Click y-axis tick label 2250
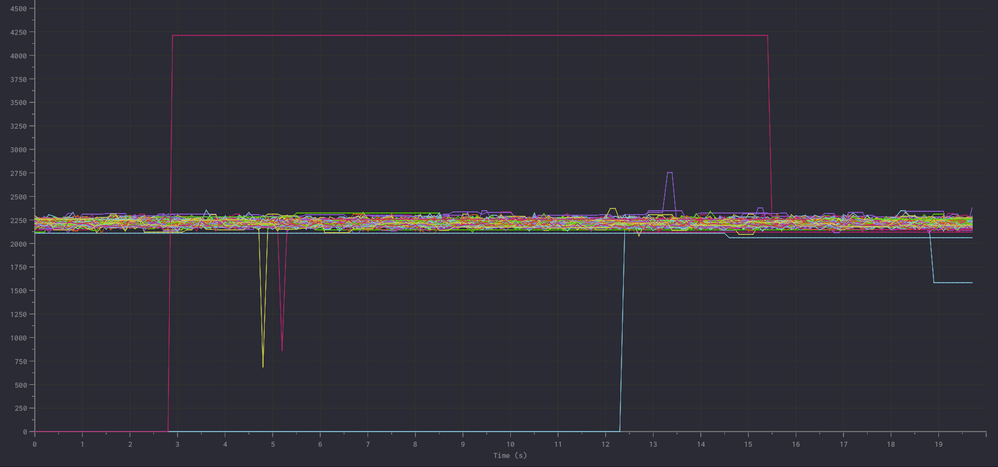998x467 pixels. click(x=18, y=221)
